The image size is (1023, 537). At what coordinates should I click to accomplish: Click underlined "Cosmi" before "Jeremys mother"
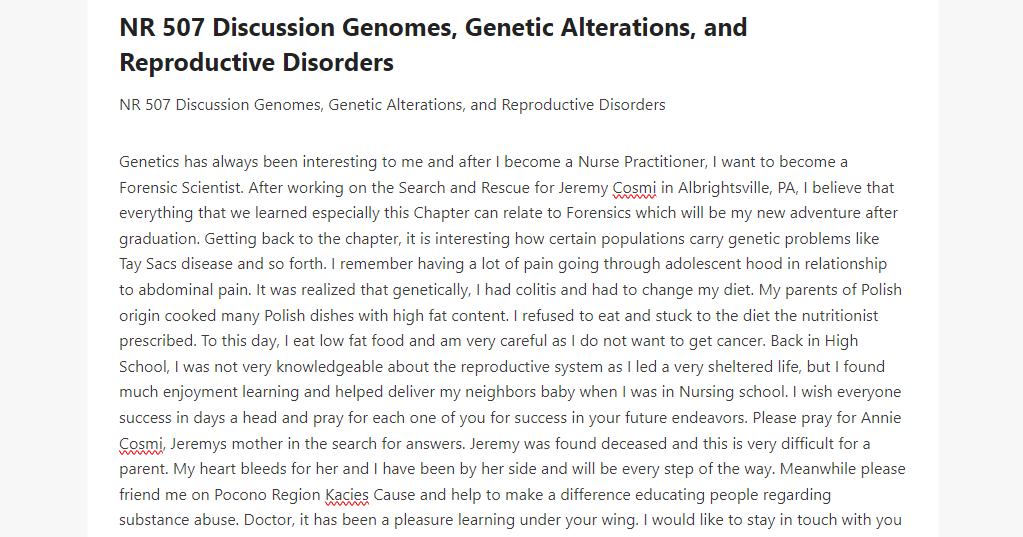pos(142,444)
